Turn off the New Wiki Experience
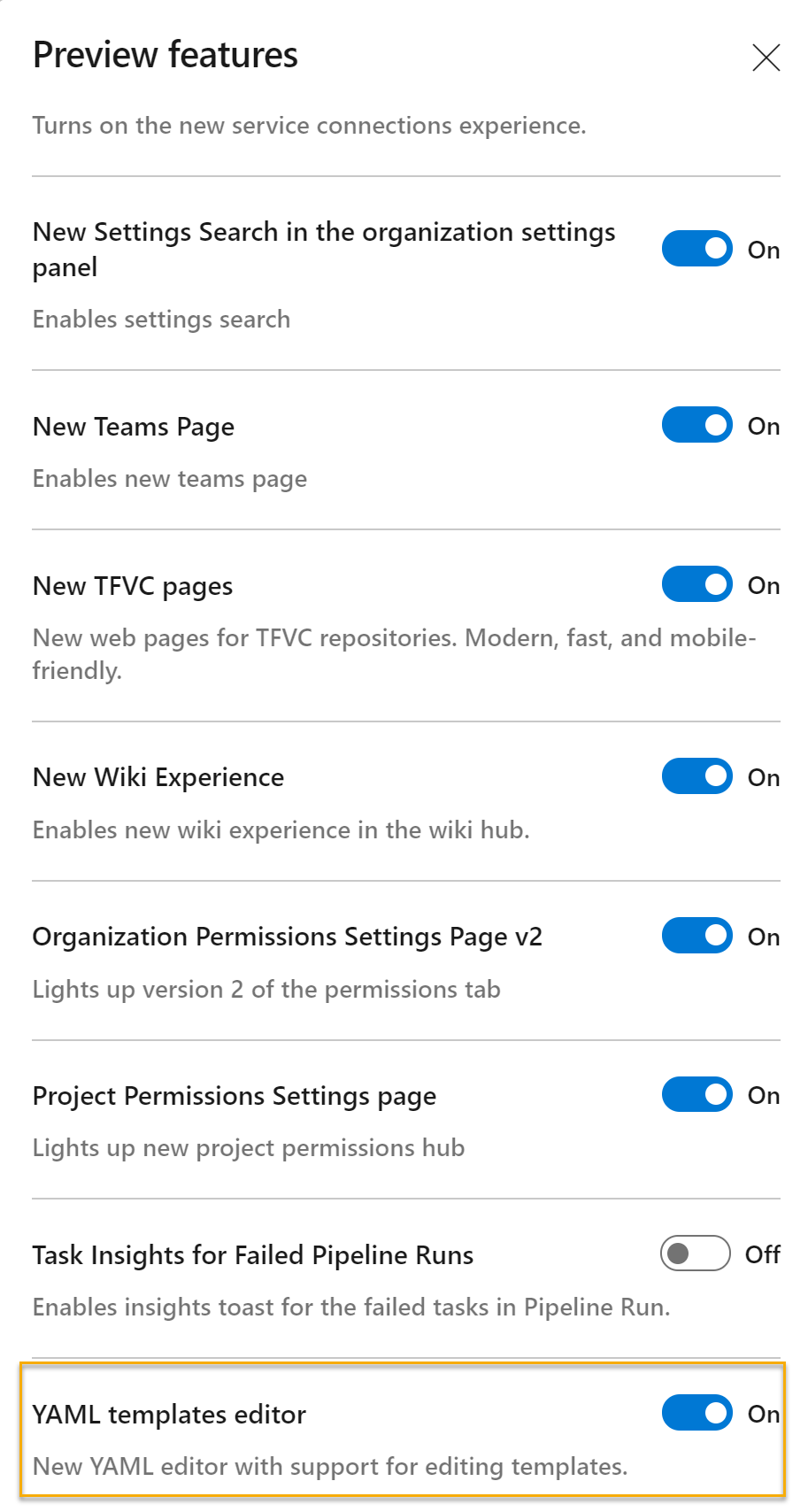Screen dimensions: 808x1512 pyautogui.click(x=696, y=776)
